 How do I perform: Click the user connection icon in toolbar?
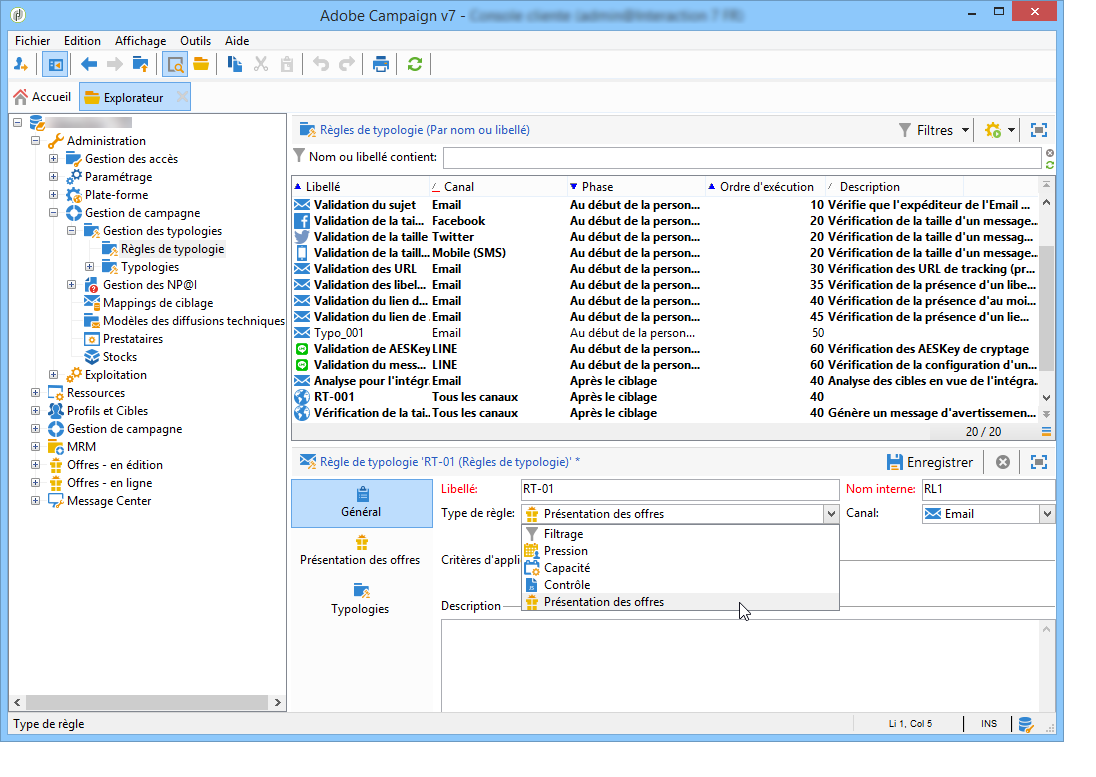[x=21, y=65]
